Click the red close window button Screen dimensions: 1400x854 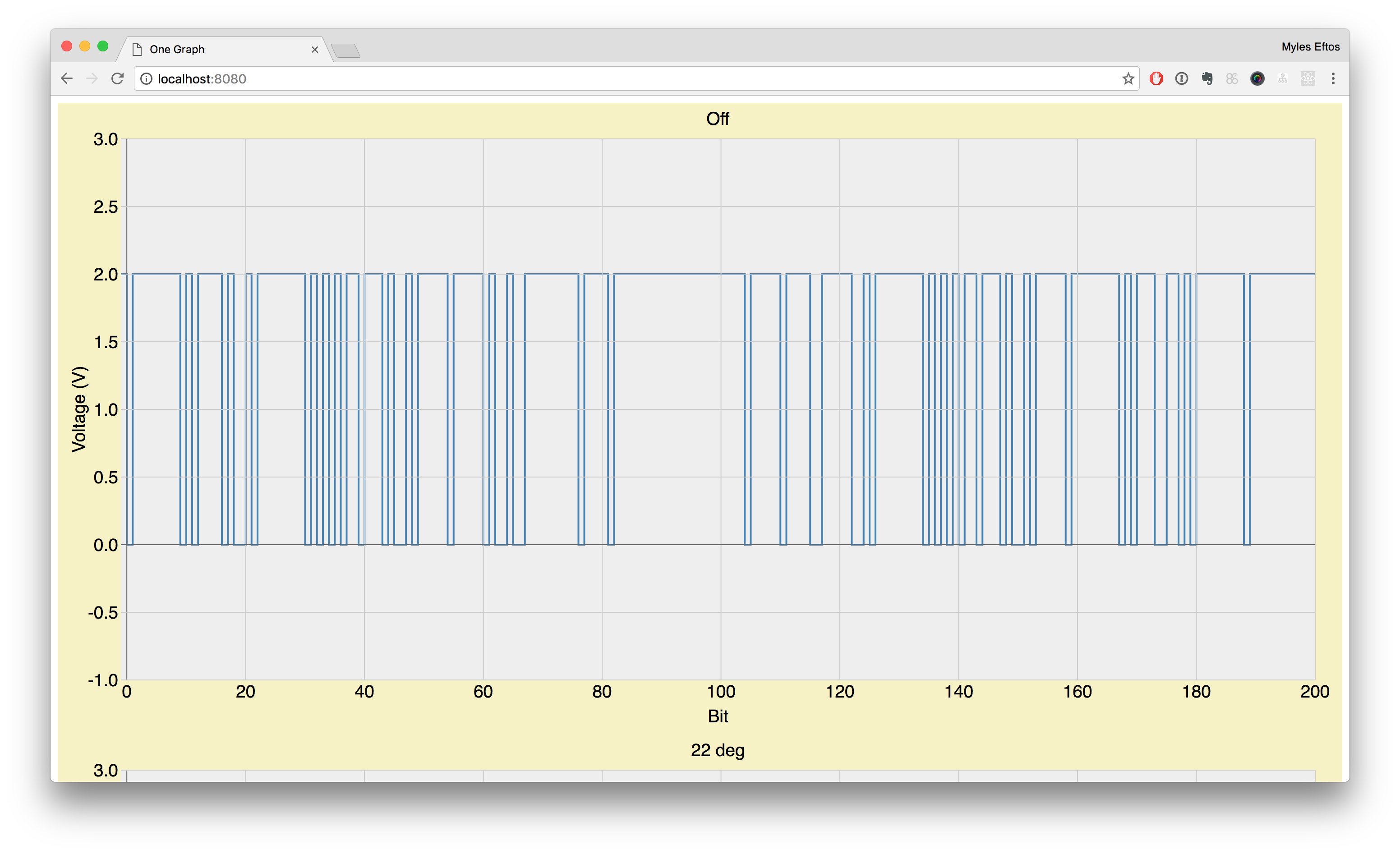66,46
